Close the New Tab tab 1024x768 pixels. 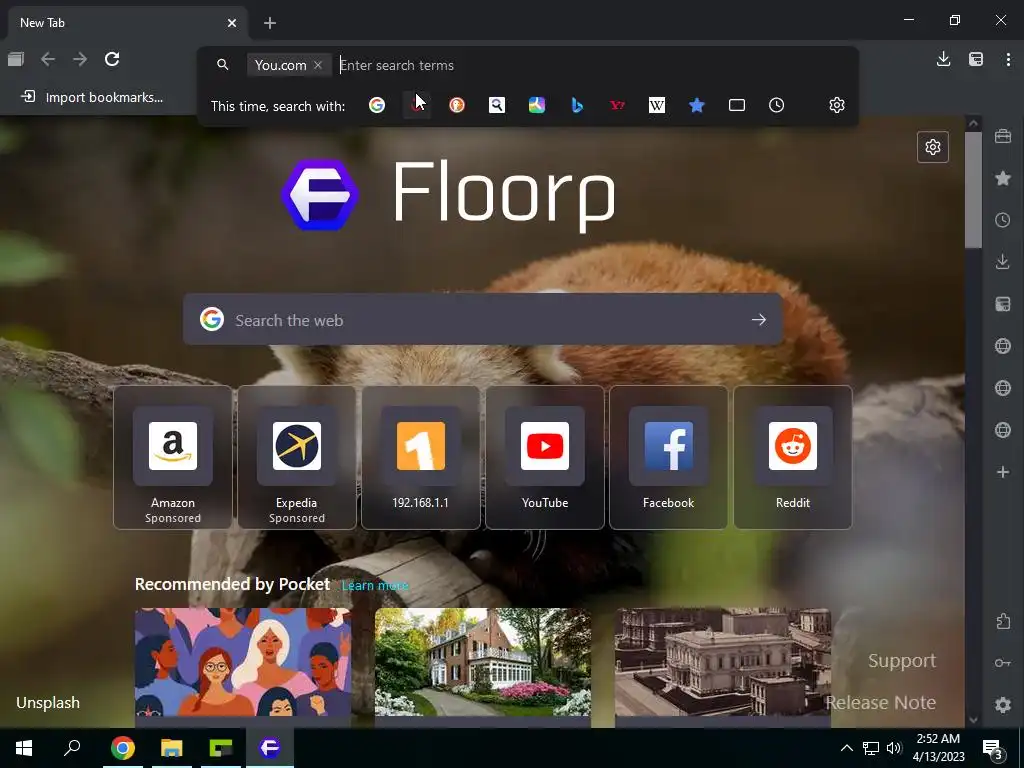(232, 23)
